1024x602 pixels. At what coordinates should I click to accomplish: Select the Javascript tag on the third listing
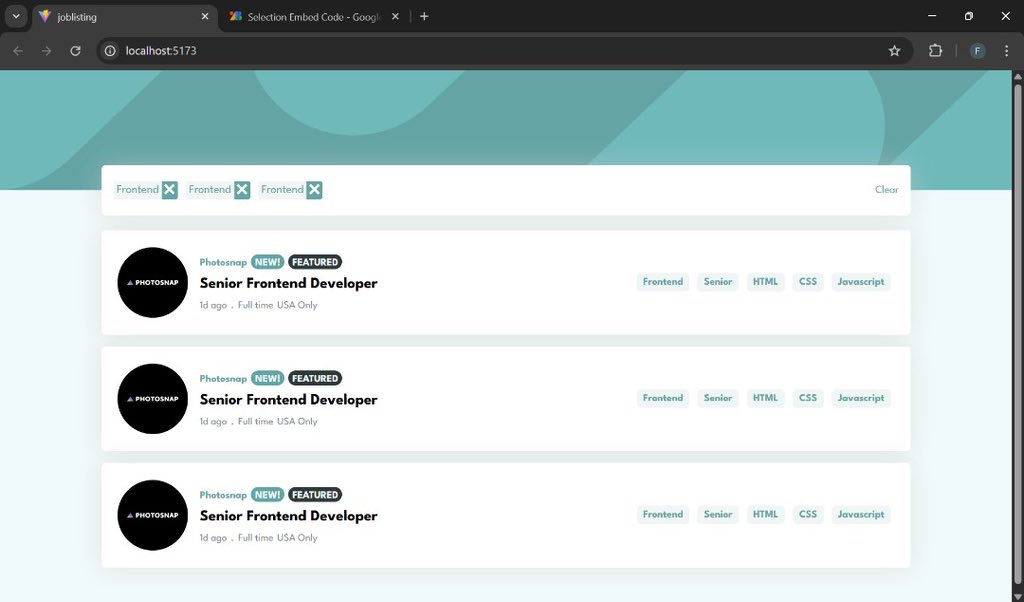(x=860, y=514)
